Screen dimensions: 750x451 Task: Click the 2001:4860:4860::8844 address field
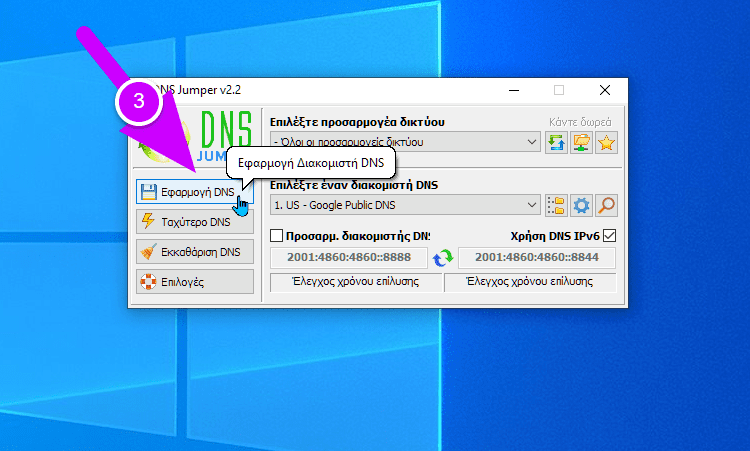click(537, 257)
